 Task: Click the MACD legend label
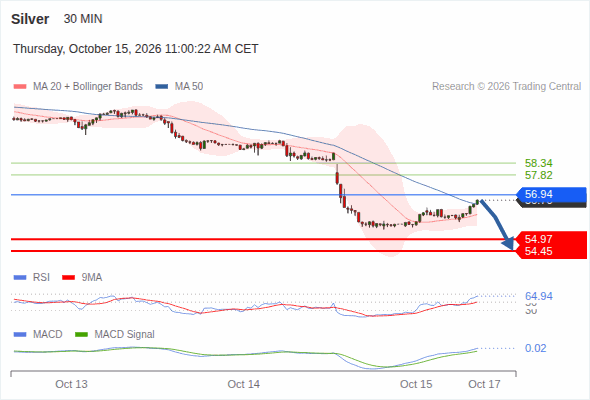point(47,335)
